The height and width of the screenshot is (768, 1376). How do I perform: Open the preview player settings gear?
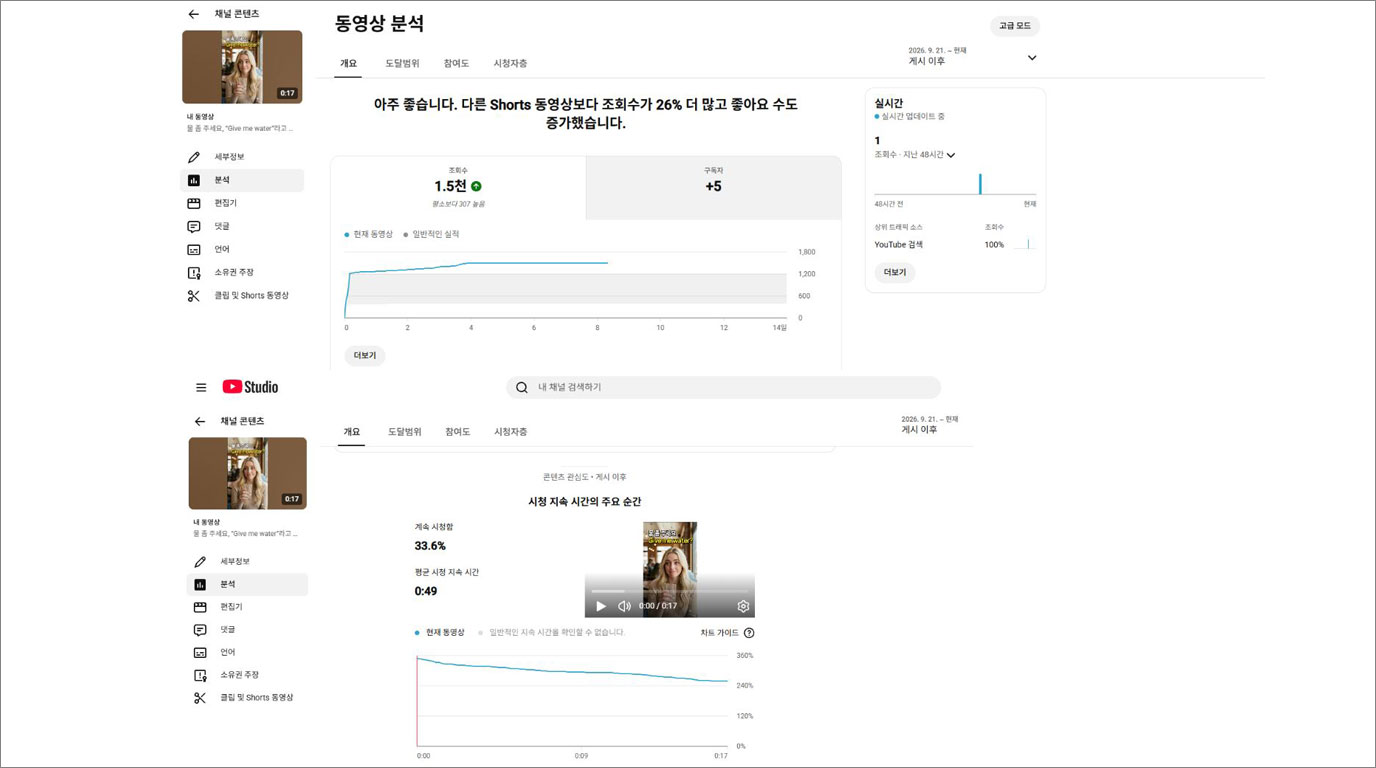[x=743, y=606]
